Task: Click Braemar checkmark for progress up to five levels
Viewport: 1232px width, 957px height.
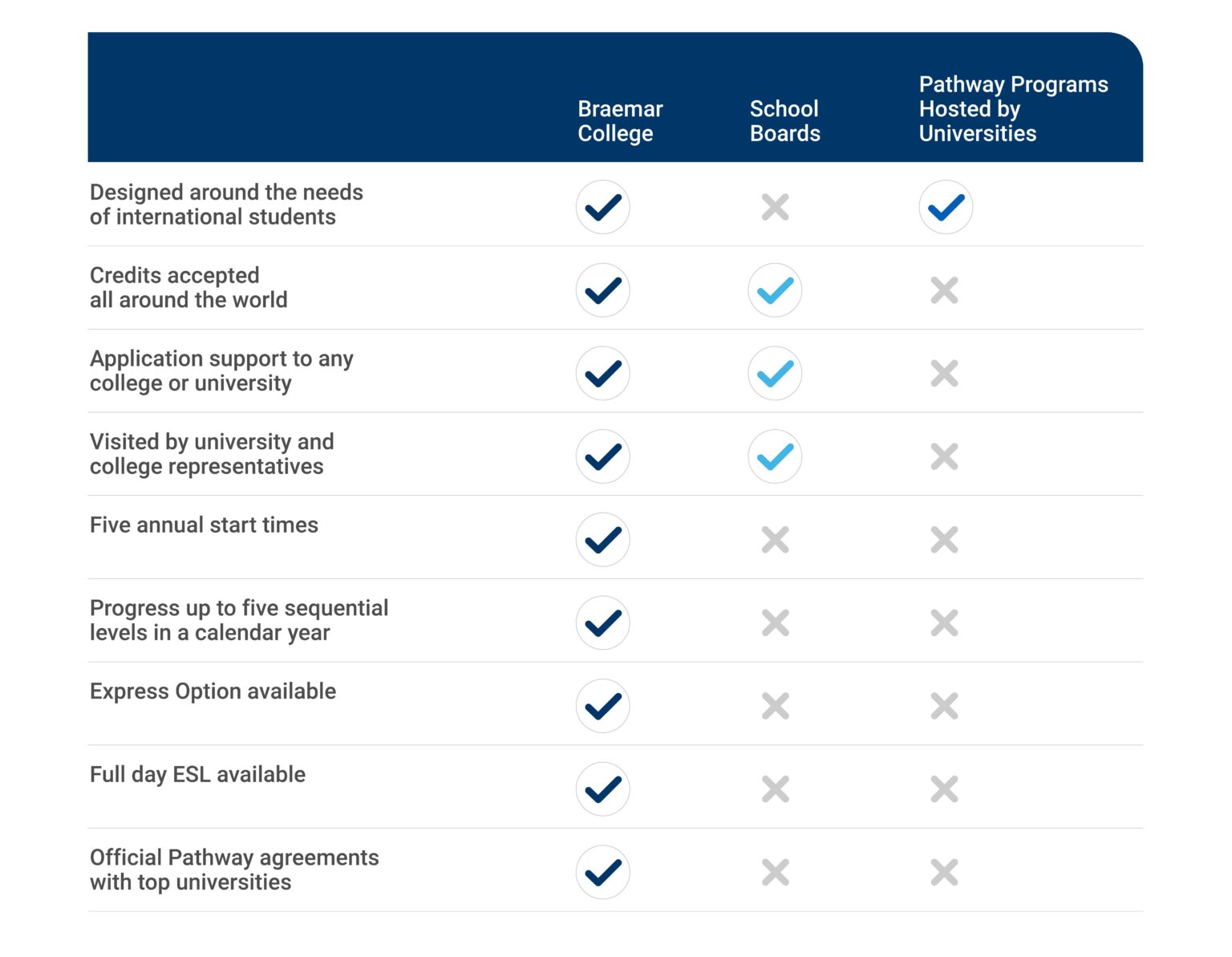Action: point(602,623)
